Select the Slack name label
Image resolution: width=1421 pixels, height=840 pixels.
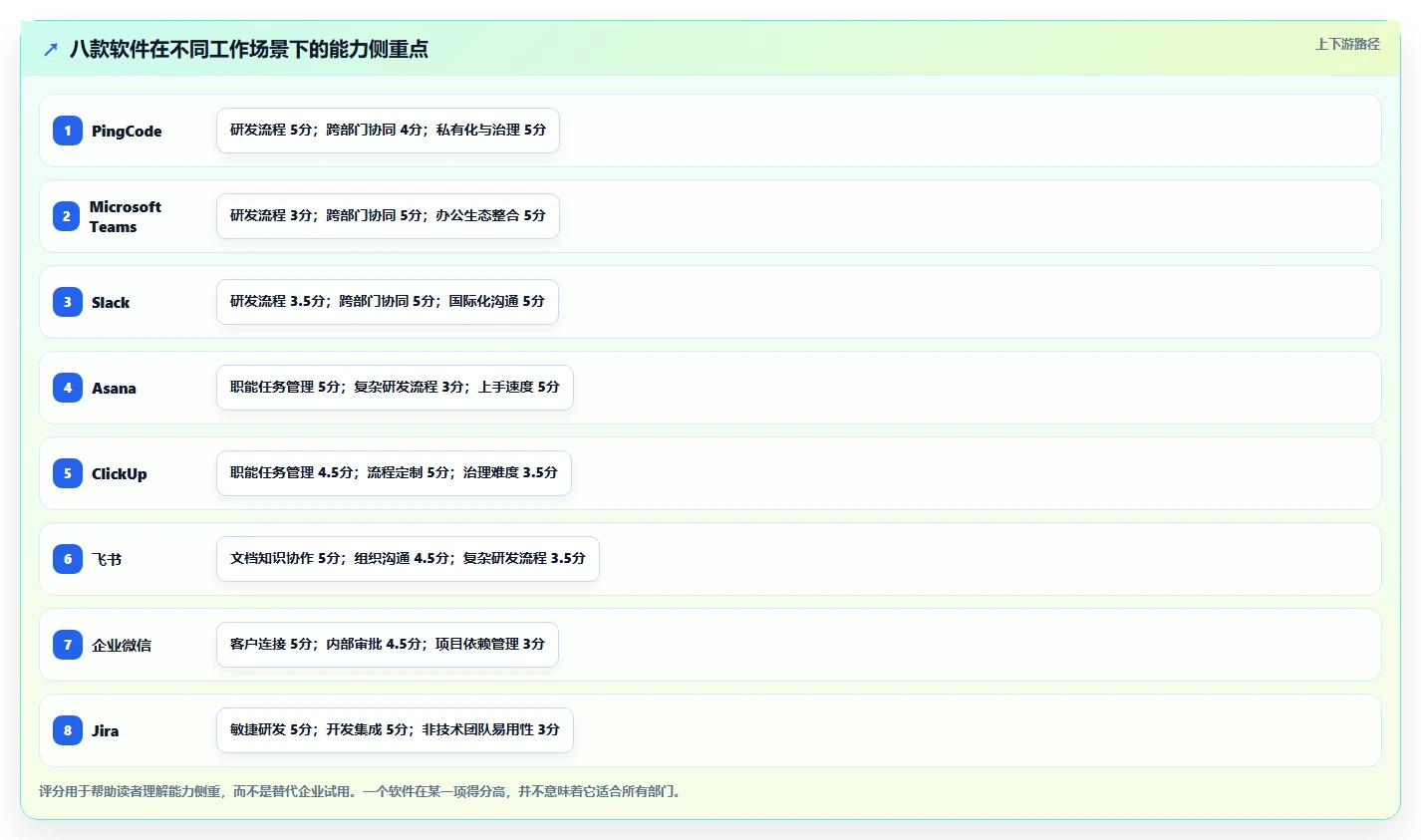coord(111,302)
